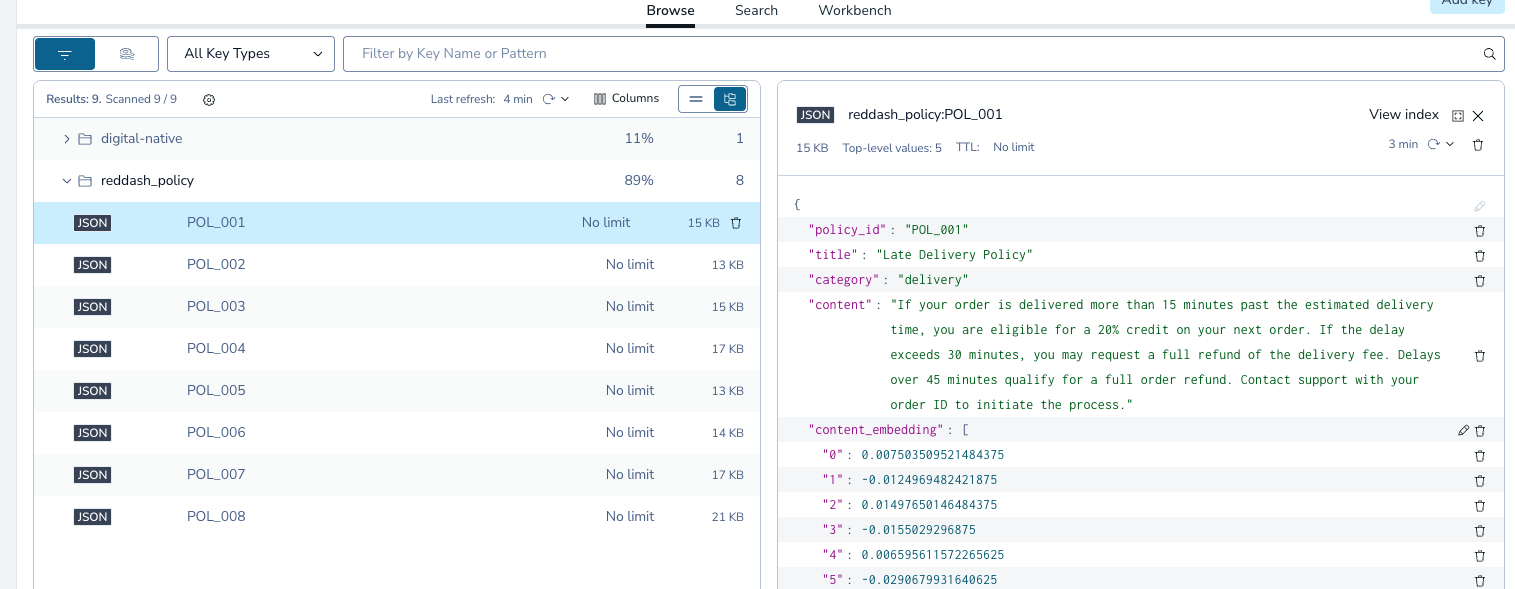Click the View index link

(x=1404, y=115)
